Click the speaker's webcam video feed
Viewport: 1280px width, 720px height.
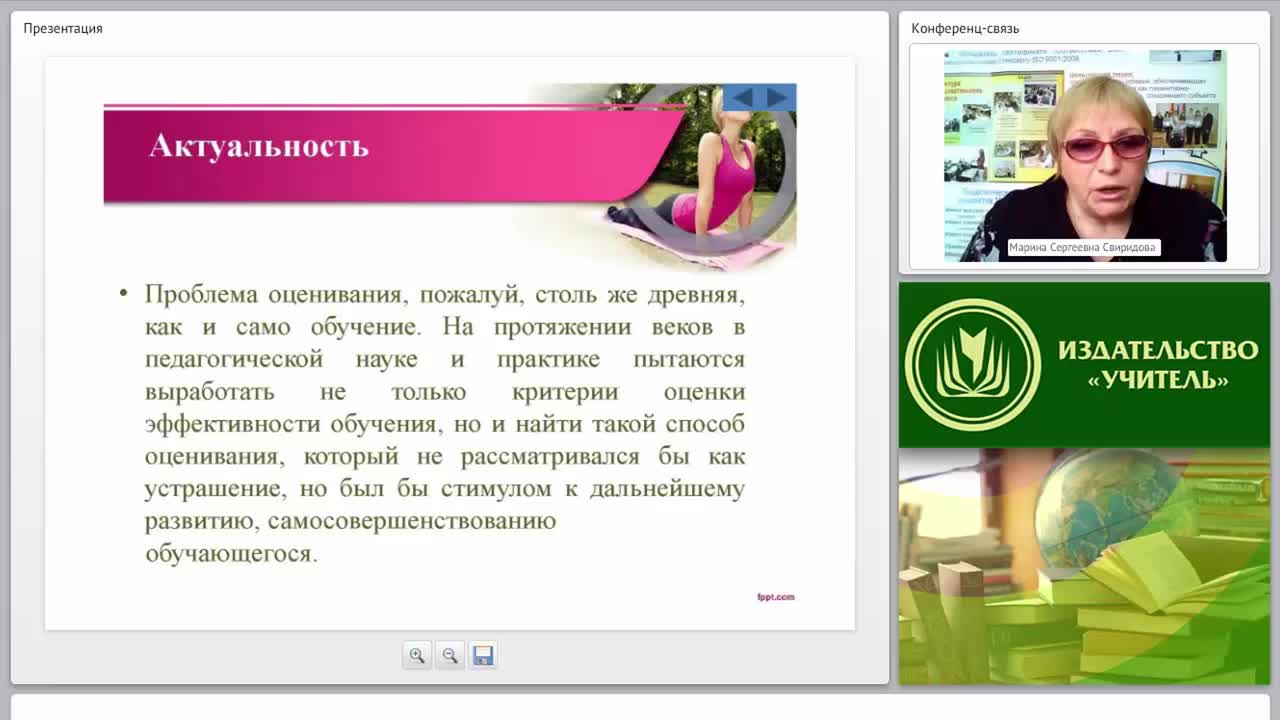[x=1085, y=156]
